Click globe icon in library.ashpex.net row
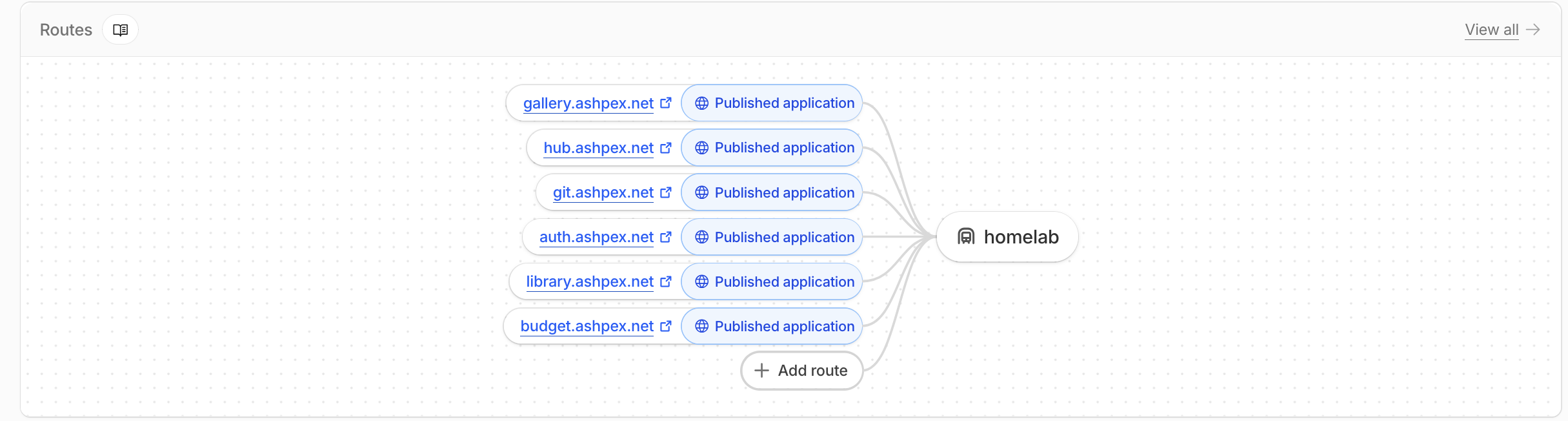 (701, 282)
